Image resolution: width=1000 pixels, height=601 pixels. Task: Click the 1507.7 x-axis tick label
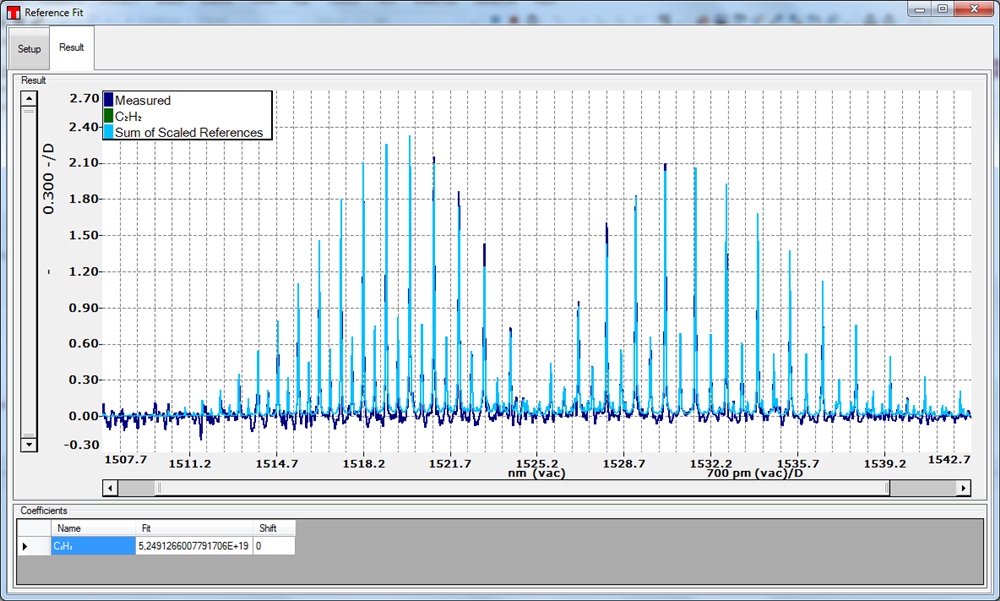click(x=126, y=459)
